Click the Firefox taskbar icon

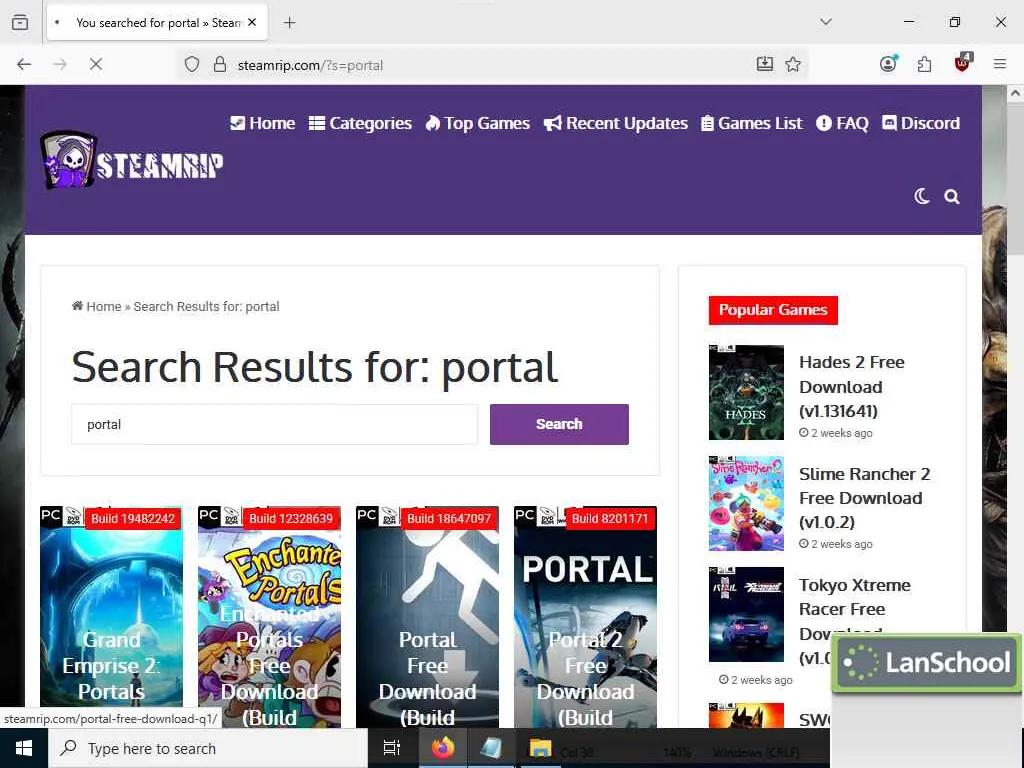pyautogui.click(x=442, y=748)
